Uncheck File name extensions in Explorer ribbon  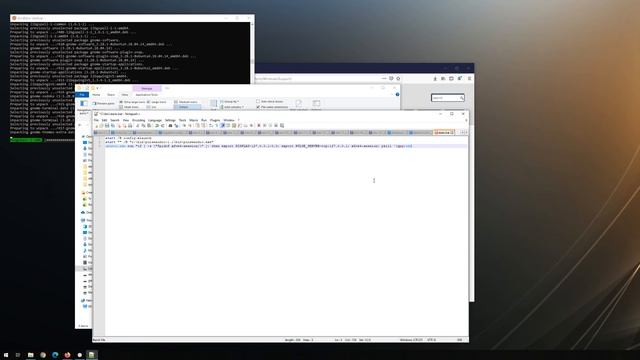[x=272, y=107]
